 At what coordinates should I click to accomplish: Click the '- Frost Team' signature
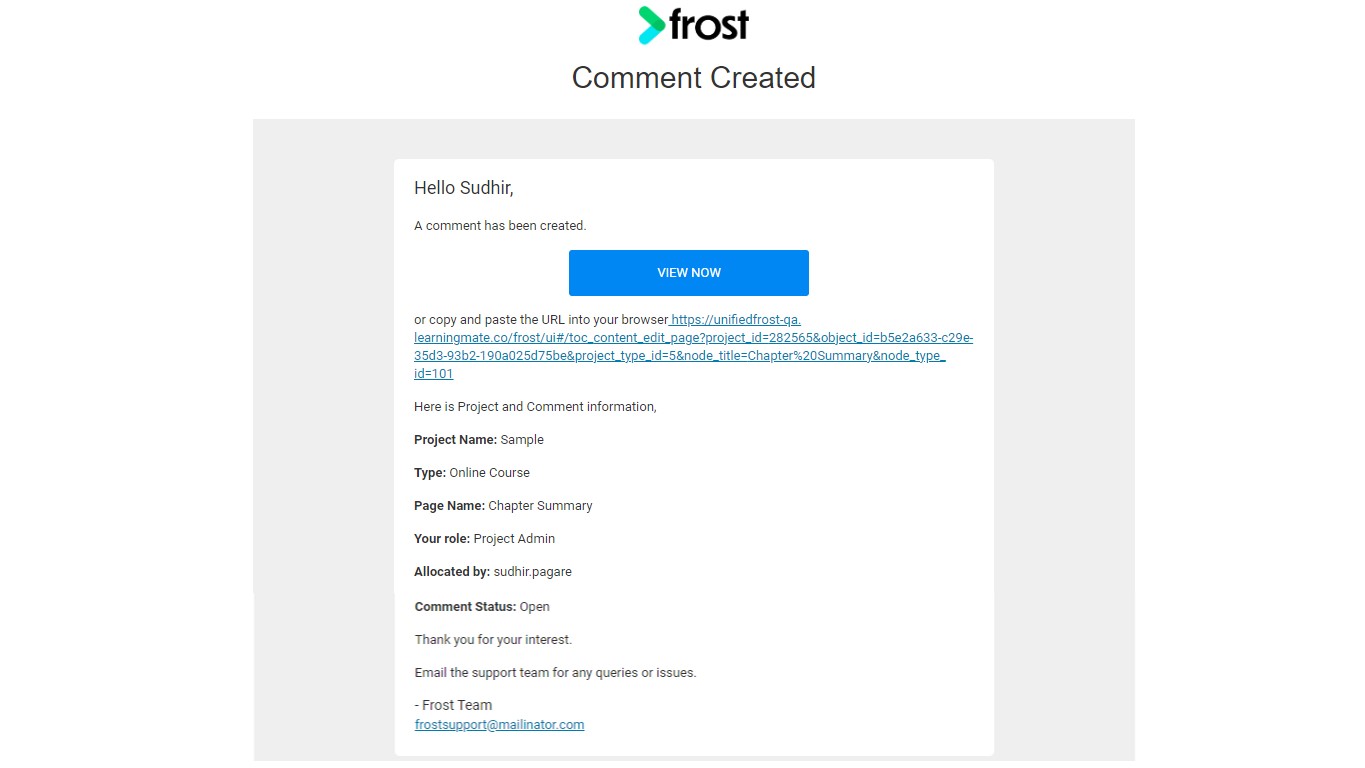pos(453,705)
